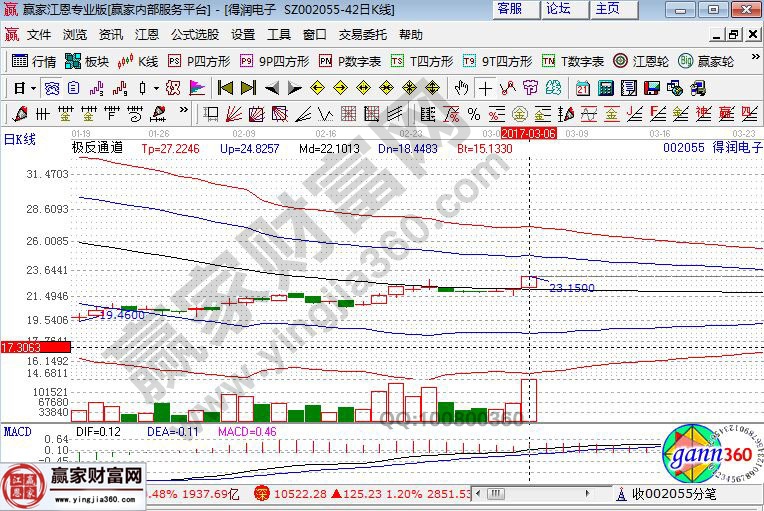Open the 浏览 menu
Image resolution: width=764 pixels, height=511 pixels.
pos(75,35)
